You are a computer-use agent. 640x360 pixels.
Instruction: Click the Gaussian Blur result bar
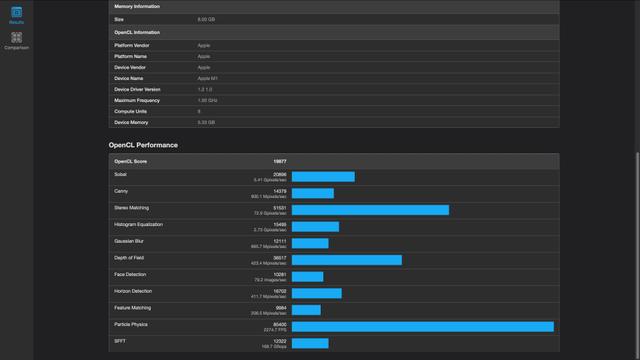pos(310,244)
